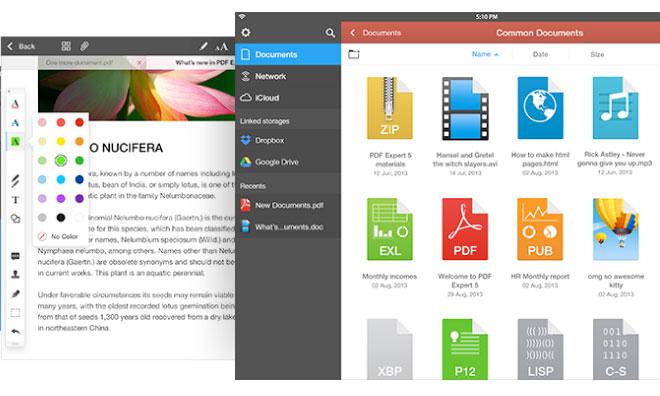Select the note comment tool
The height and width of the screenshot is (396, 660).
pyautogui.click(x=15, y=256)
